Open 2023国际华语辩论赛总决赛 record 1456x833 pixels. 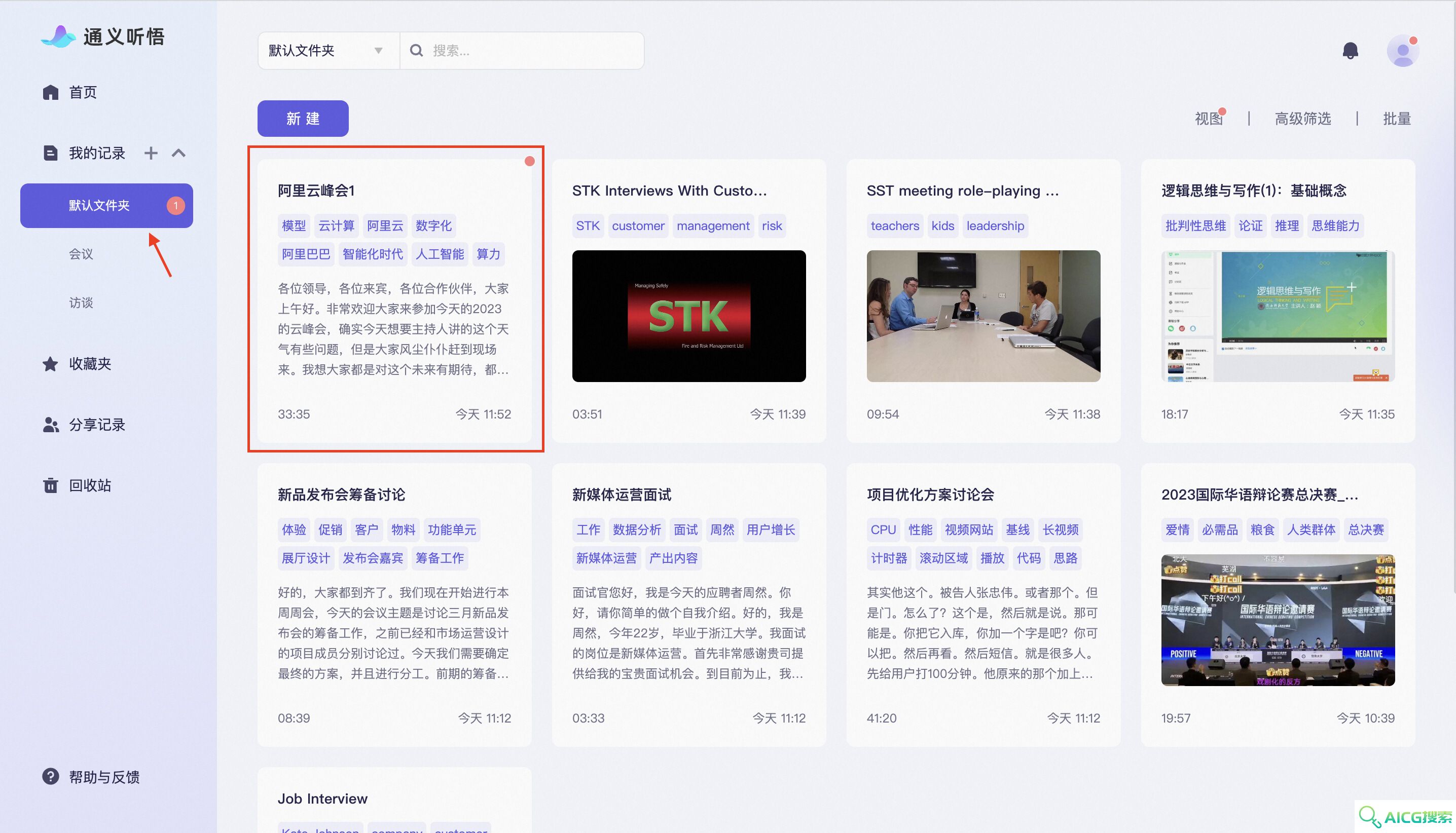[1259, 495]
